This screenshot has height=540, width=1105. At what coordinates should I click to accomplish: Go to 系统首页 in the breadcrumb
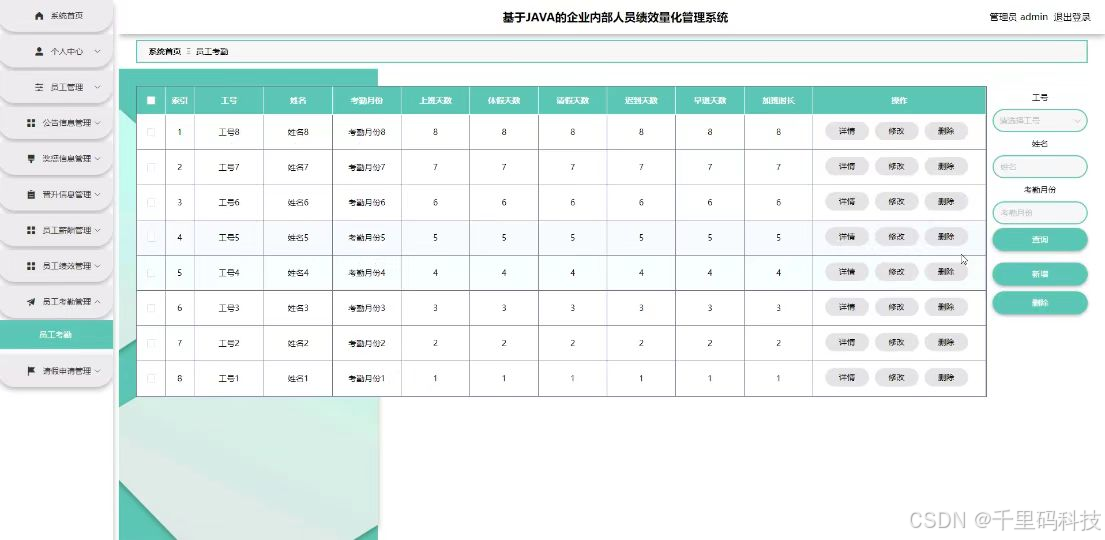pos(165,51)
